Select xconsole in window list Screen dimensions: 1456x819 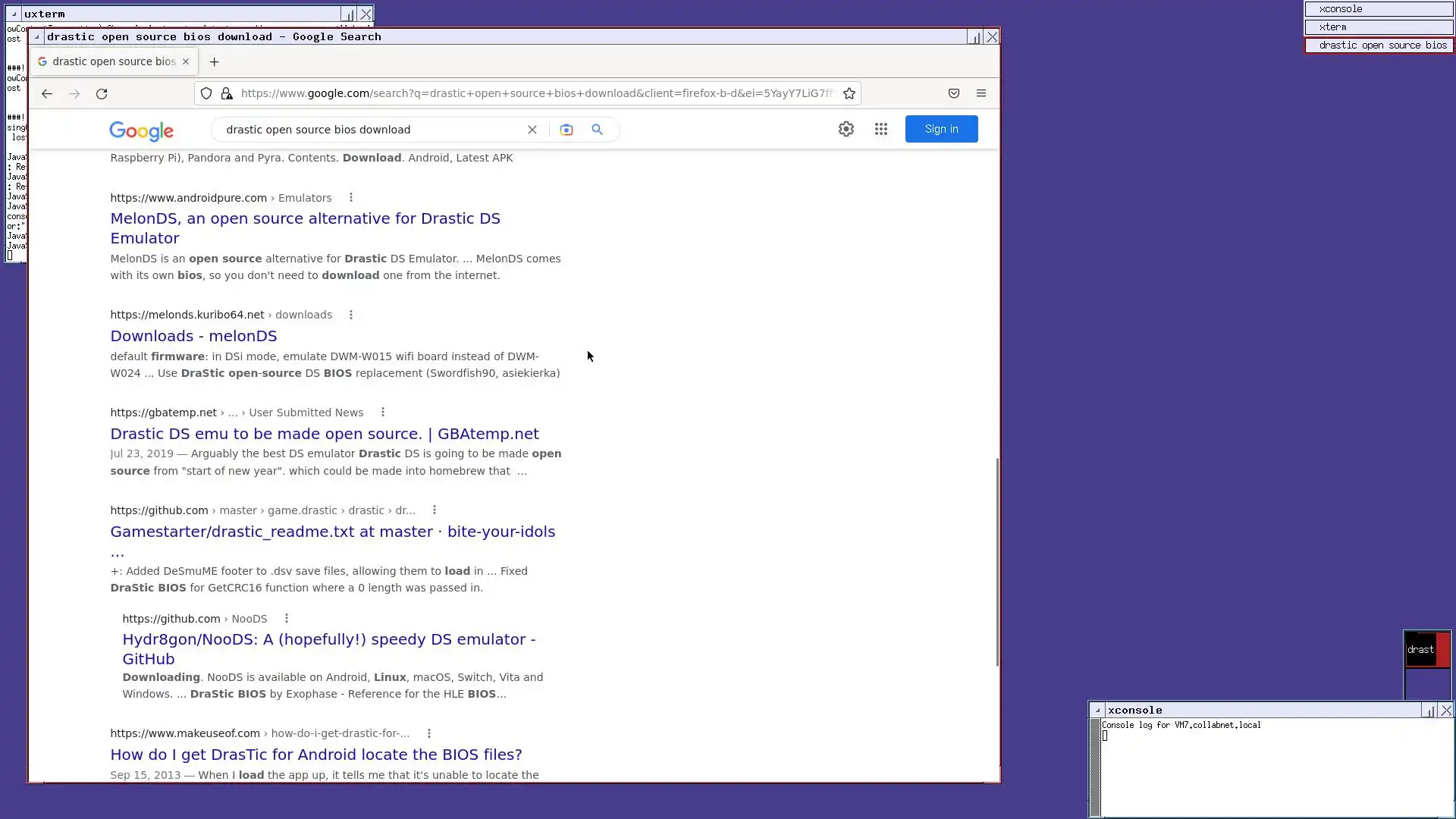(x=1379, y=9)
